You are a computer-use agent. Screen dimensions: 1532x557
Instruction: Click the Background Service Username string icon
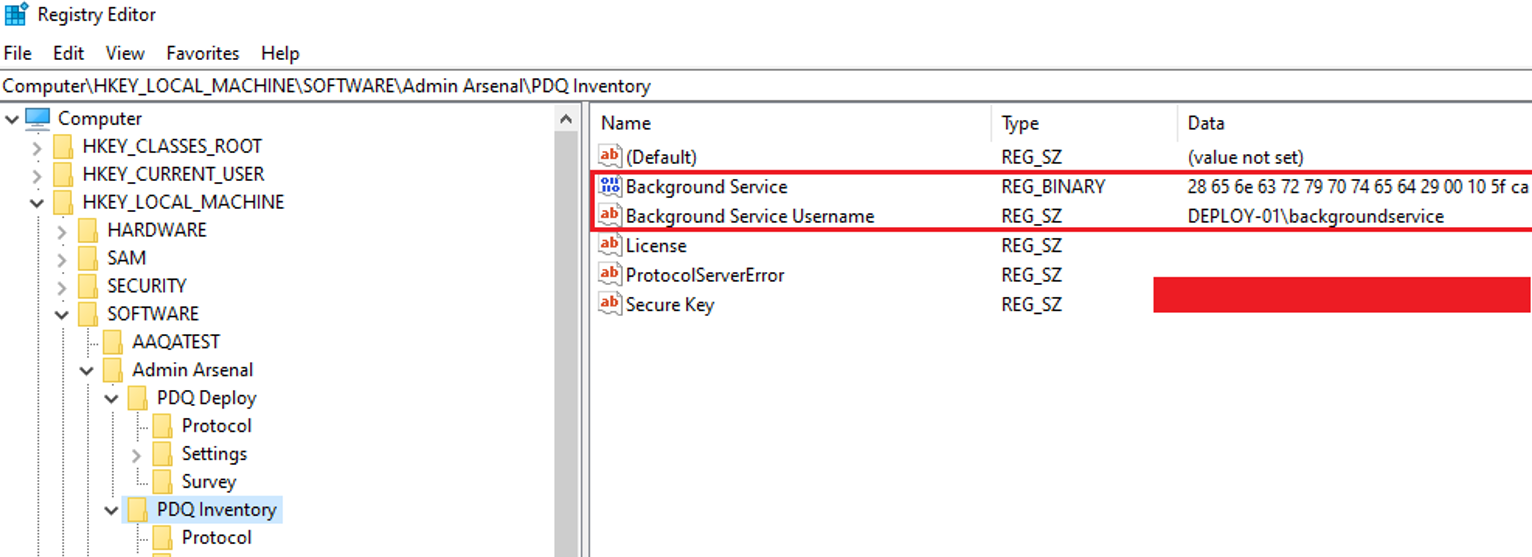pyautogui.click(x=610, y=215)
